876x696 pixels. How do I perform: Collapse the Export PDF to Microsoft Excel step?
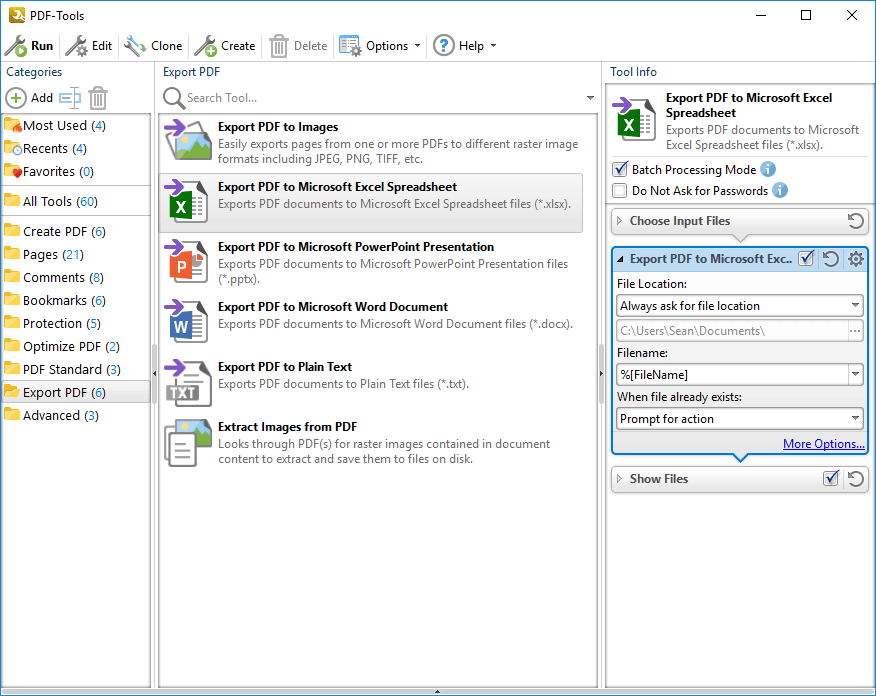(x=620, y=259)
